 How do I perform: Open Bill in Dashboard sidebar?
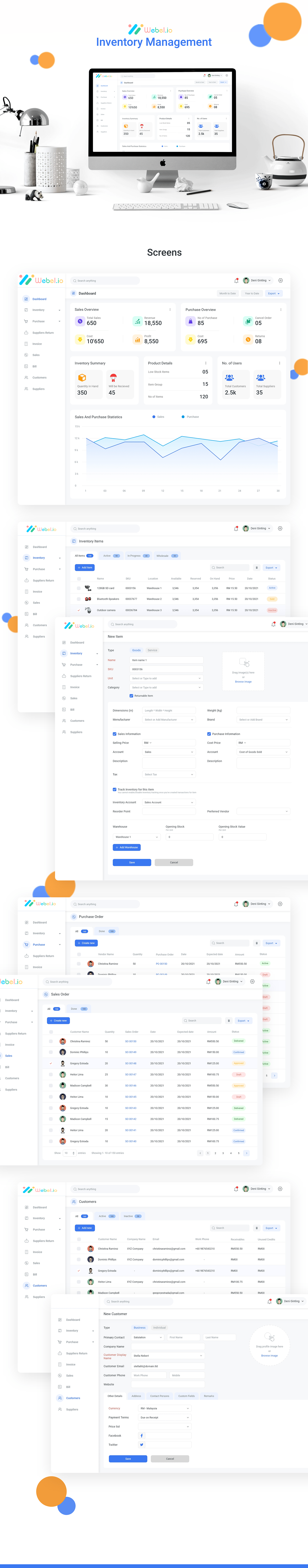[x=35, y=367]
